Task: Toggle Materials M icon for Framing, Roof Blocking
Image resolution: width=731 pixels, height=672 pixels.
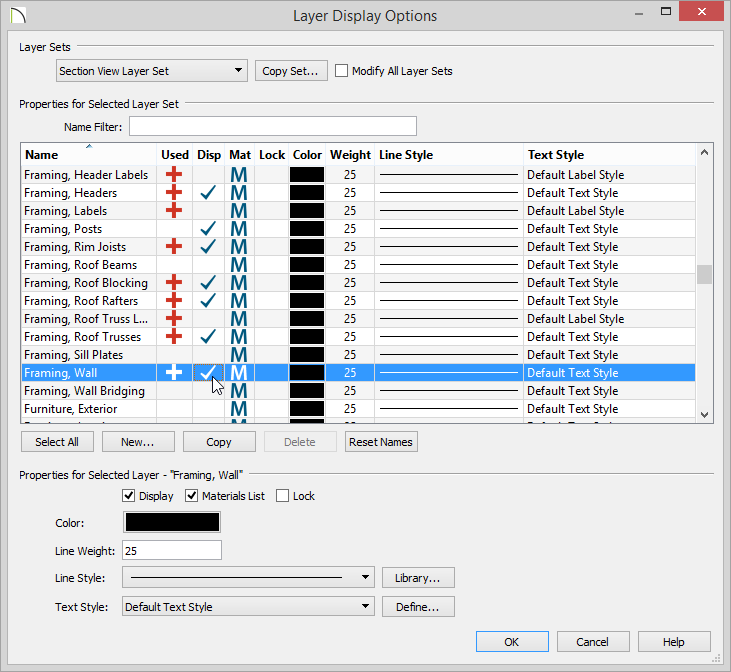Action: pos(239,283)
